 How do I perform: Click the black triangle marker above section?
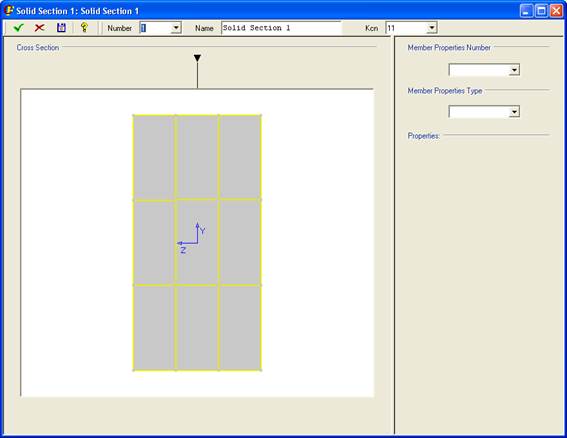tap(197, 58)
